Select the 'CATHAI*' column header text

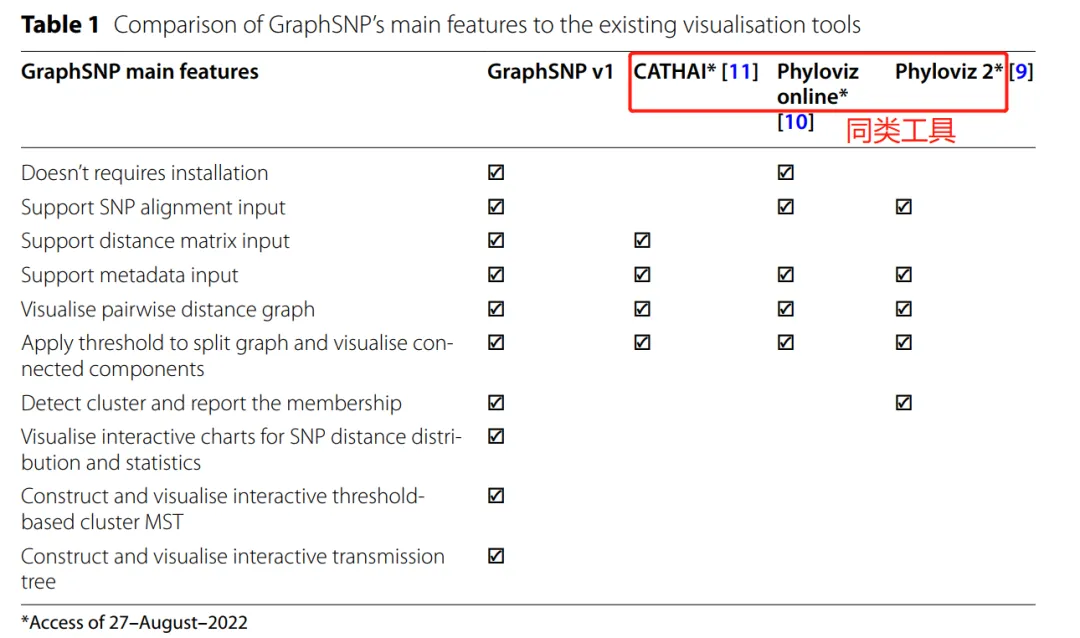pyautogui.click(x=675, y=72)
